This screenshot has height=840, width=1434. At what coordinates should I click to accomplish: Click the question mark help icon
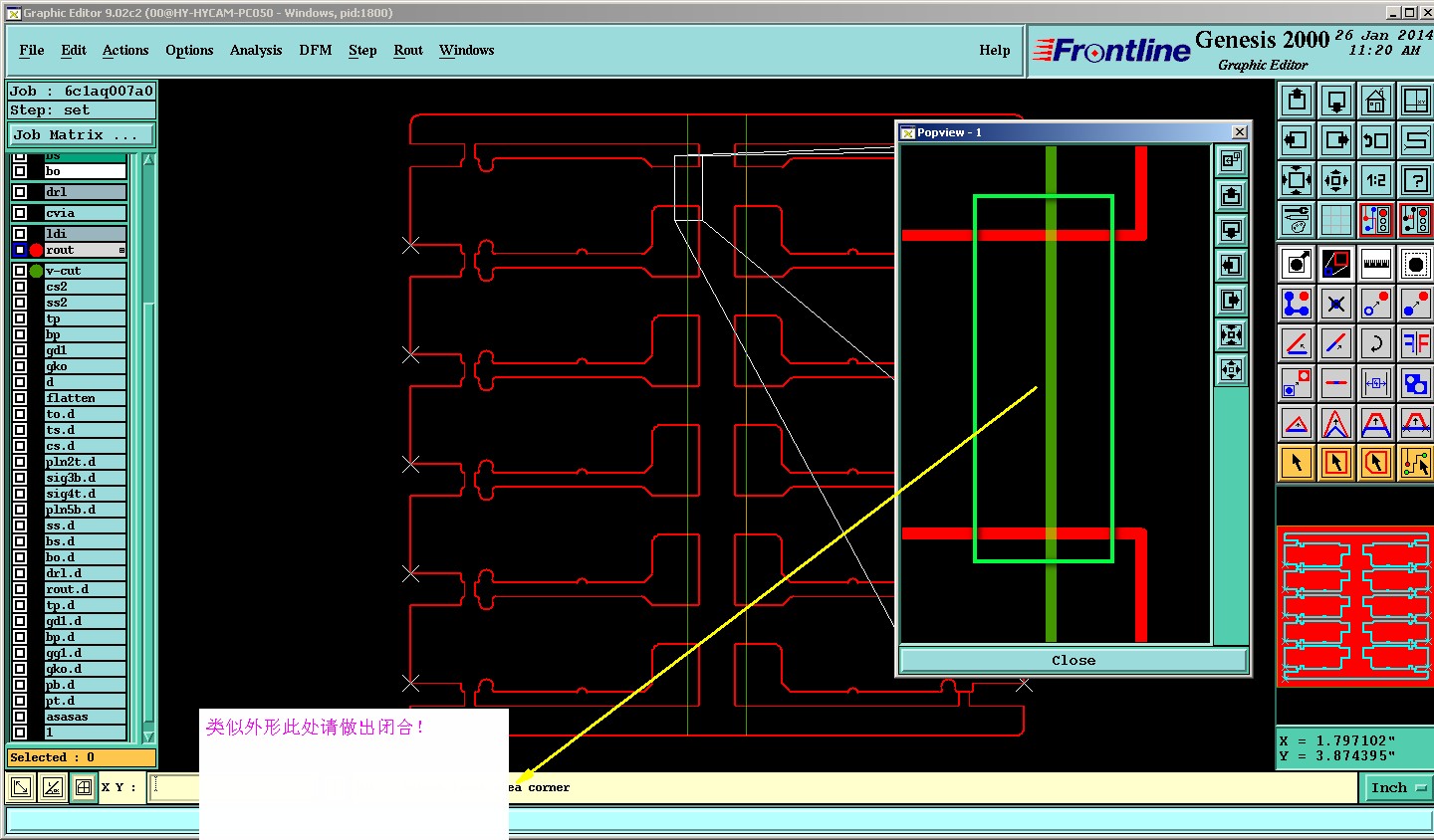coord(1415,180)
